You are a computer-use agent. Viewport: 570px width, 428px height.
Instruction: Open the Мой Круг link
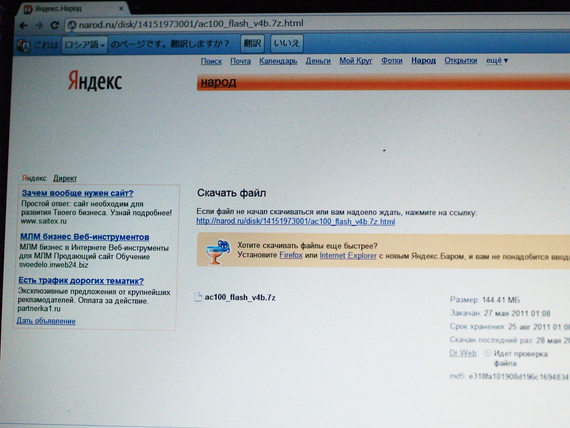click(x=356, y=61)
